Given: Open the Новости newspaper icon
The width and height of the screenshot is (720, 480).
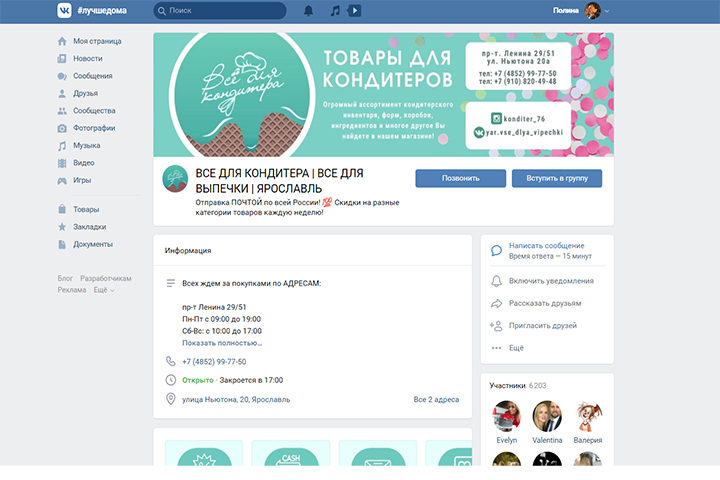Looking at the screenshot, I should pos(62,59).
